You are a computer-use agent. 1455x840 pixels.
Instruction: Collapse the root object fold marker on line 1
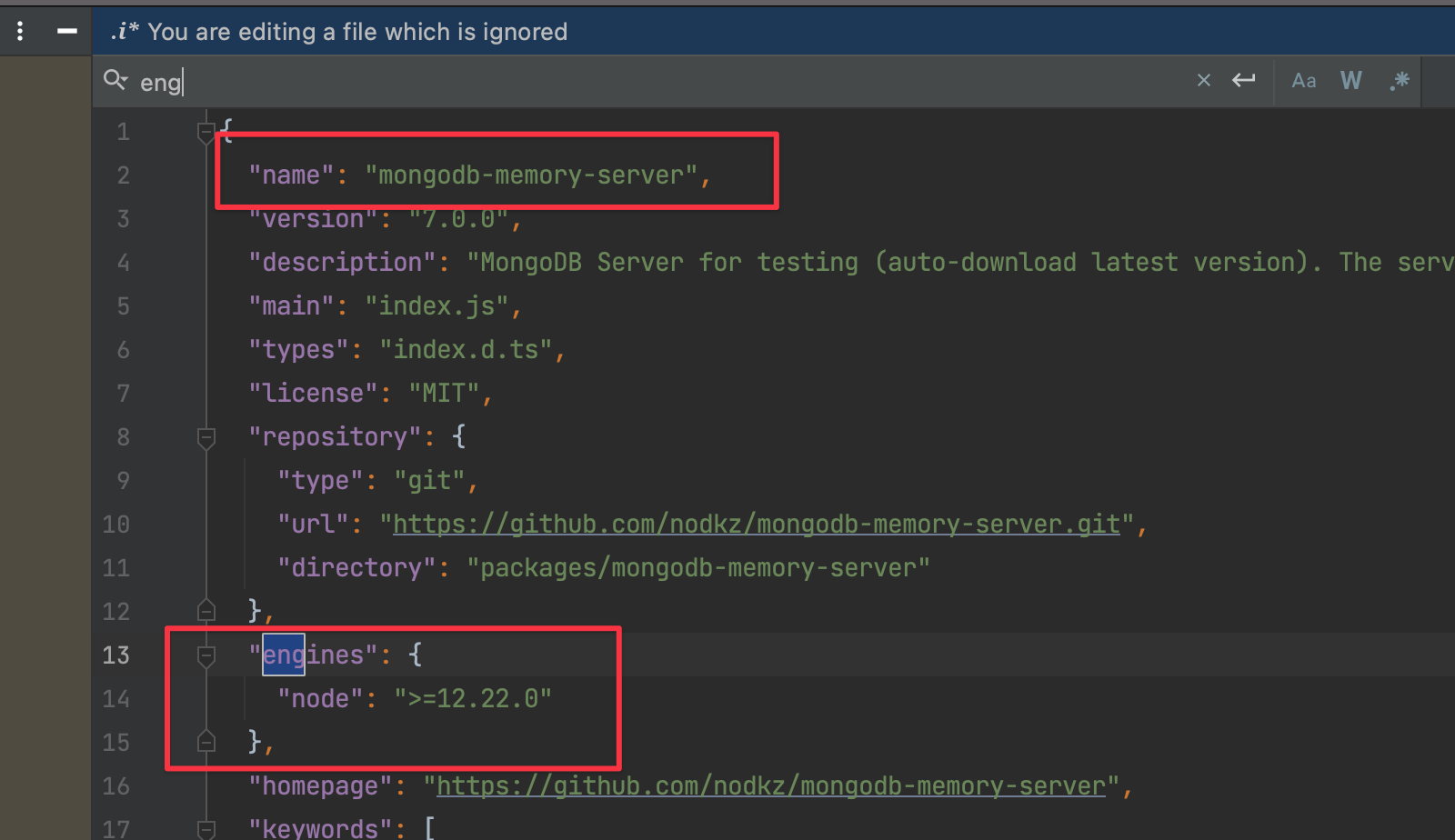coord(206,133)
